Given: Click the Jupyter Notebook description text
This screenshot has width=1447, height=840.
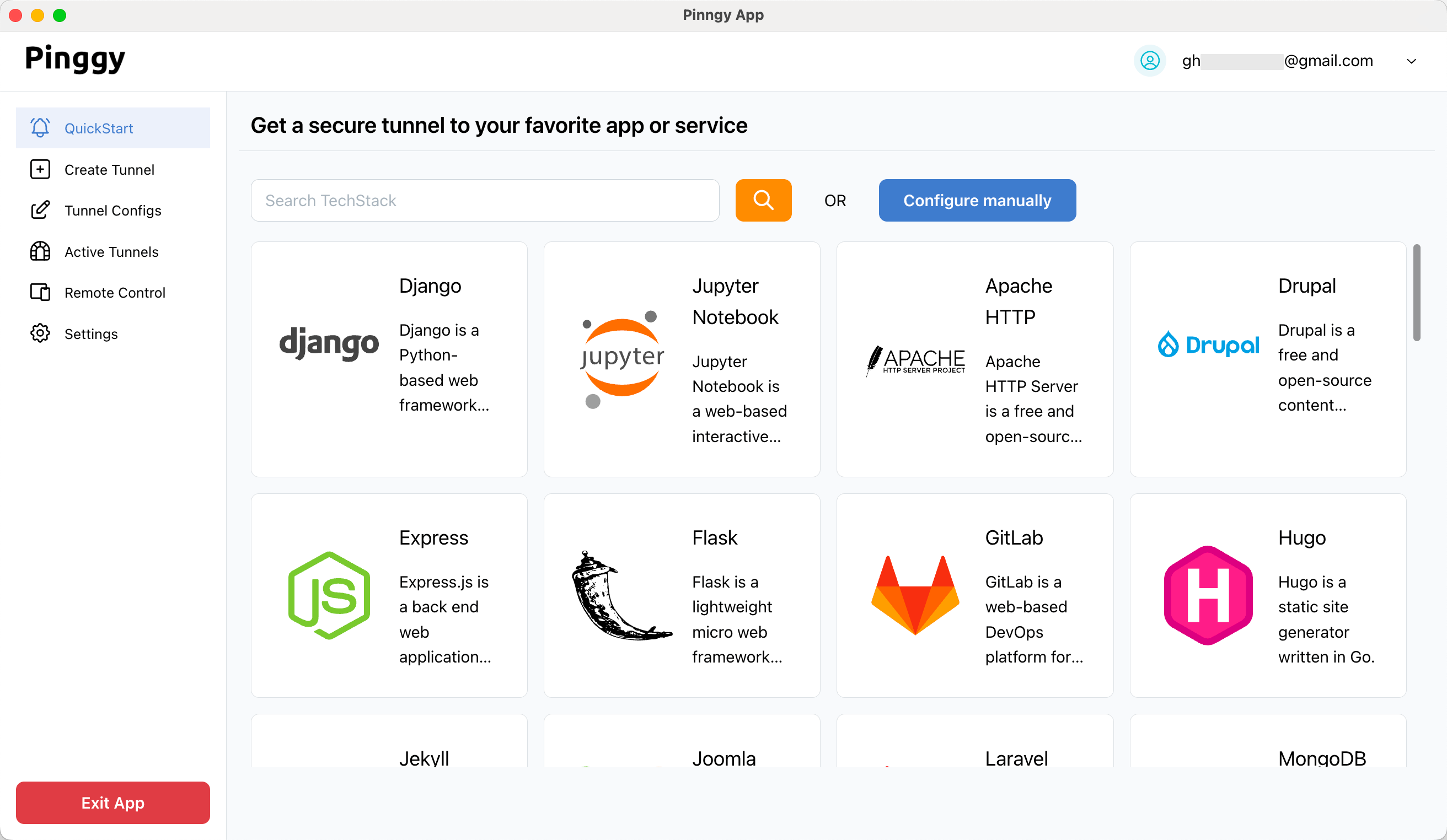Looking at the screenshot, I should click(x=739, y=399).
